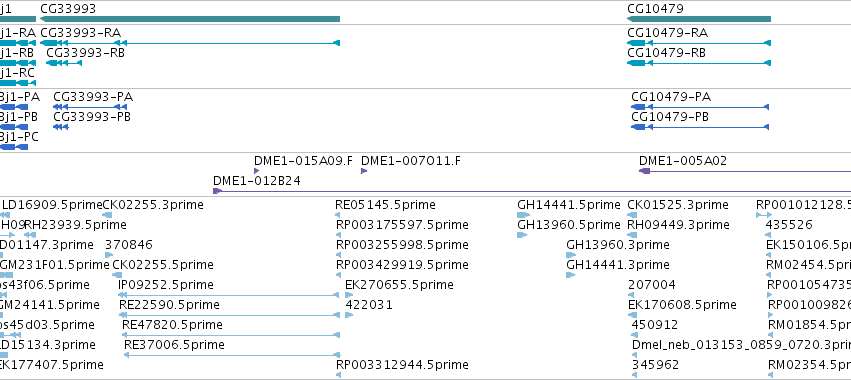Click the EK270655.5prime EST arrow
The image size is (851, 380).
pos(349,295)
